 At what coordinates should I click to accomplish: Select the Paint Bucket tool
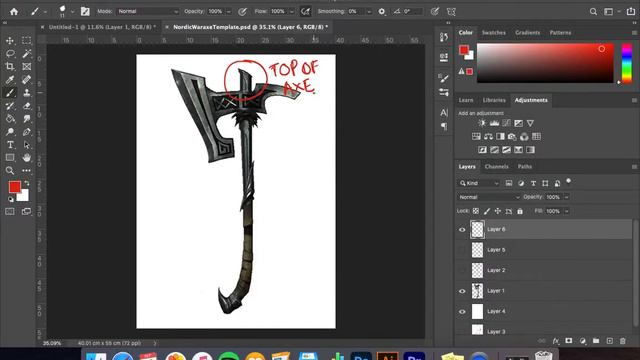[10, 119]
